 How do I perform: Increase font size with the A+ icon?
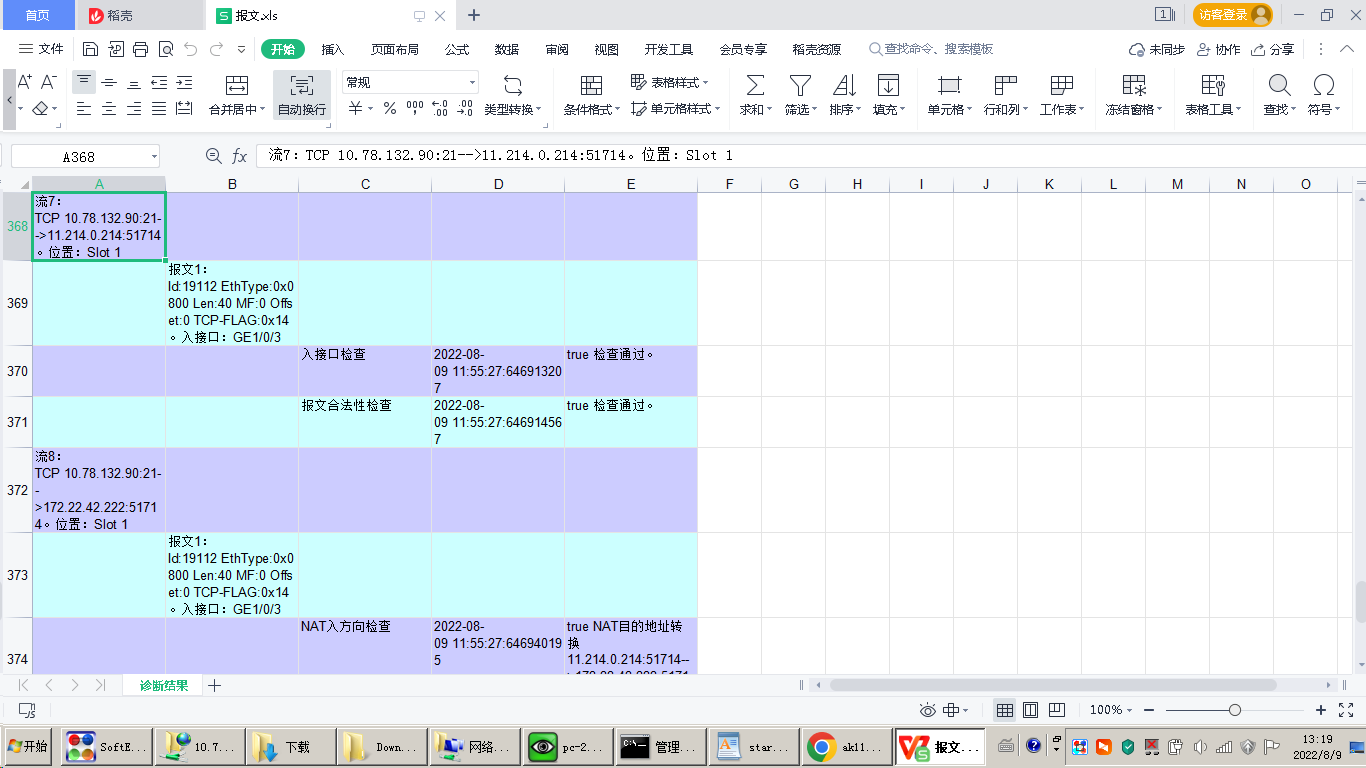25,82
